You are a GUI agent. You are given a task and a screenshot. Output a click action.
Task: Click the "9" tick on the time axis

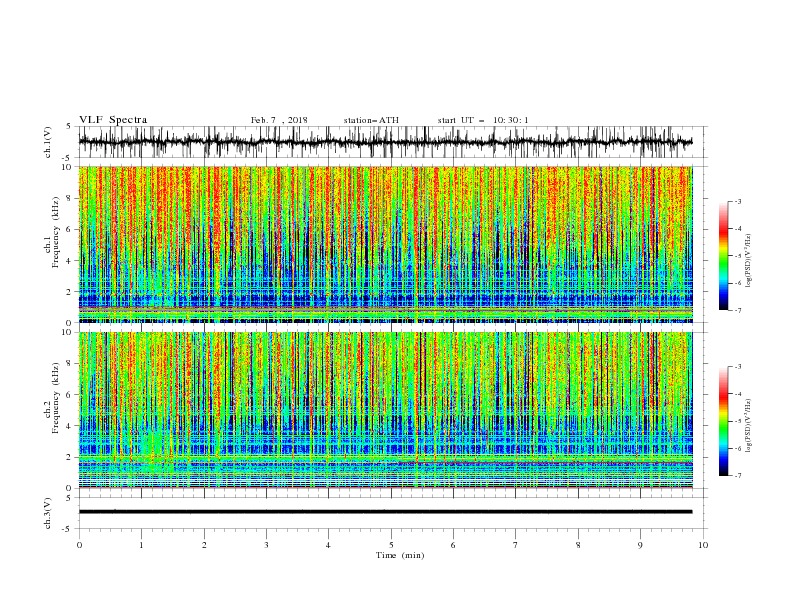(640, 545)
